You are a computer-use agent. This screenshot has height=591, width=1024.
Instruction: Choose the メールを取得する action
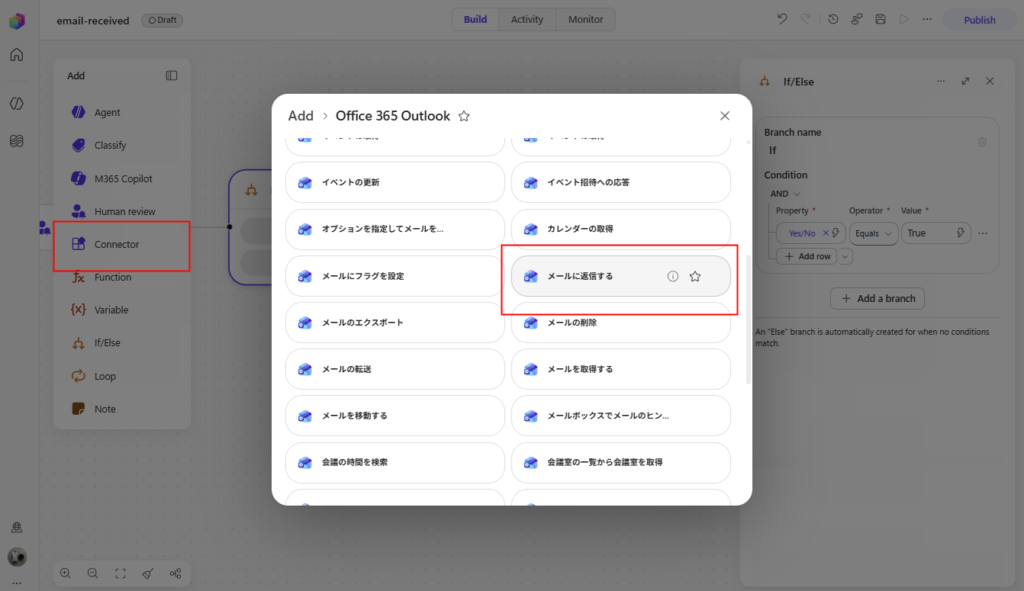point(620,369)
